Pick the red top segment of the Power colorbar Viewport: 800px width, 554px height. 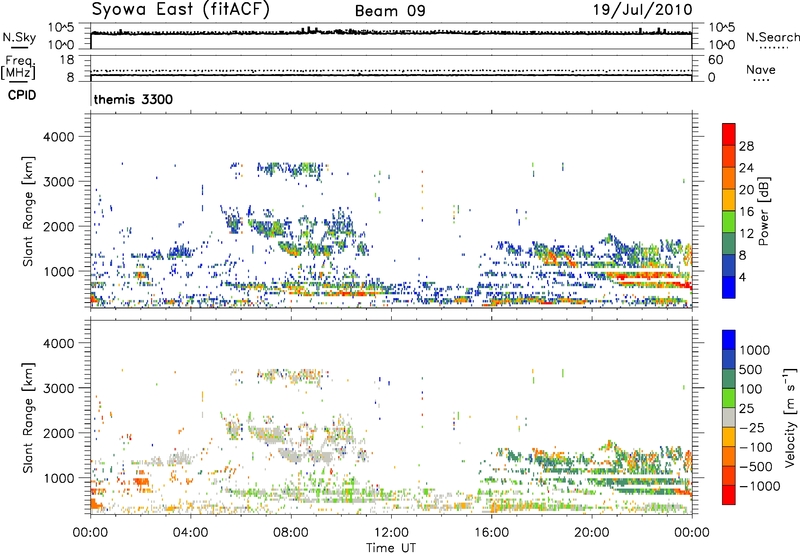pos(729,134)
